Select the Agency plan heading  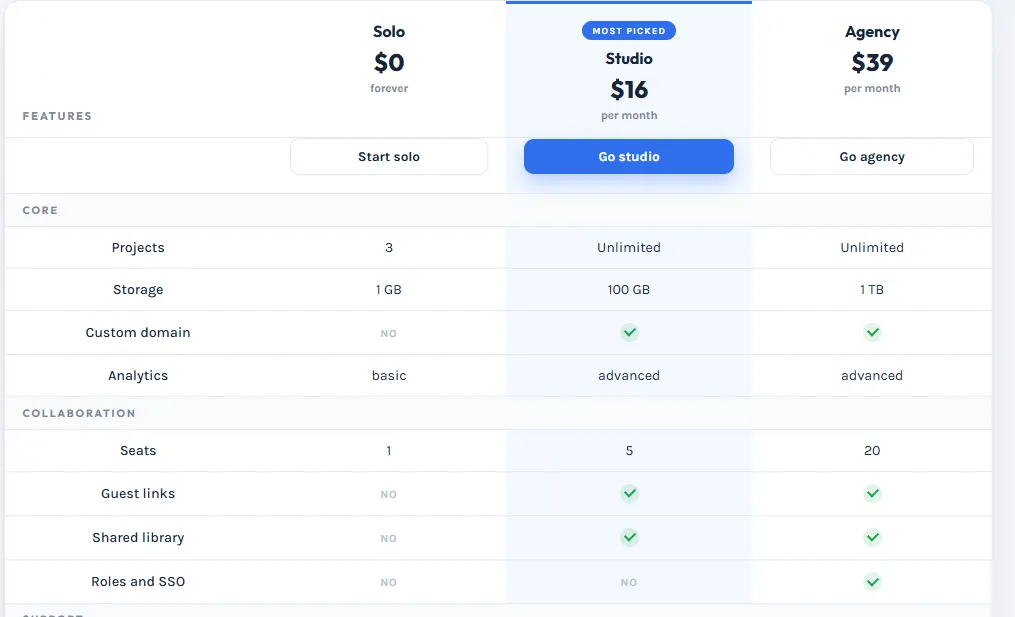pos(872,32)
